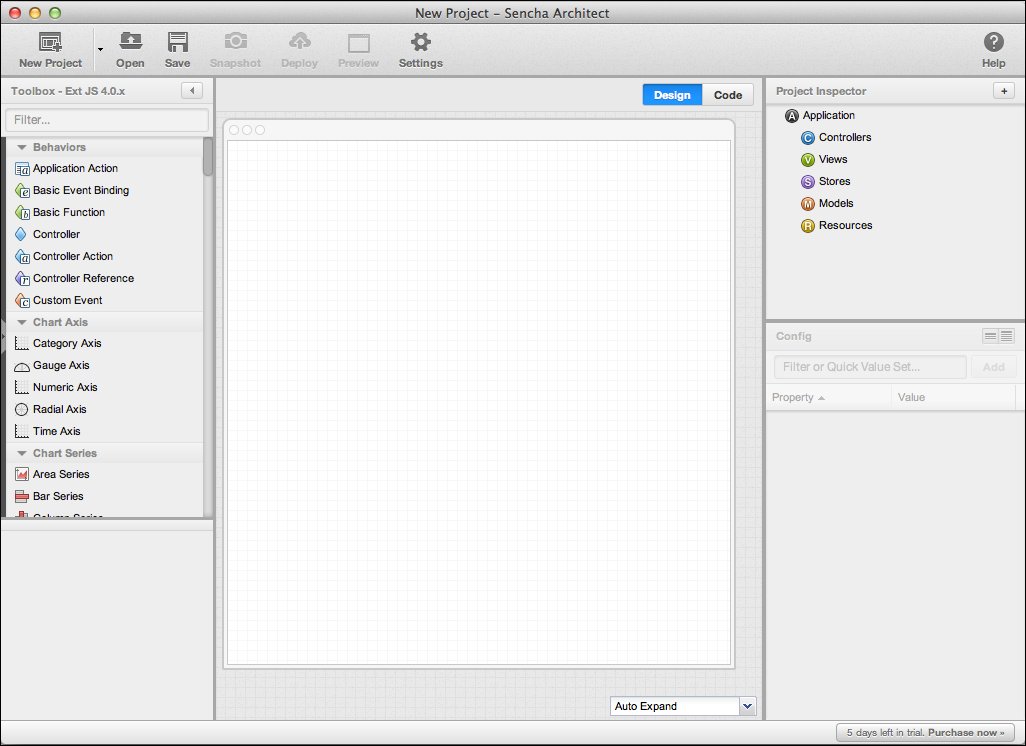1026x746 pixels.
Task: Click the Preview window icon
Action: tap(359, 43)
